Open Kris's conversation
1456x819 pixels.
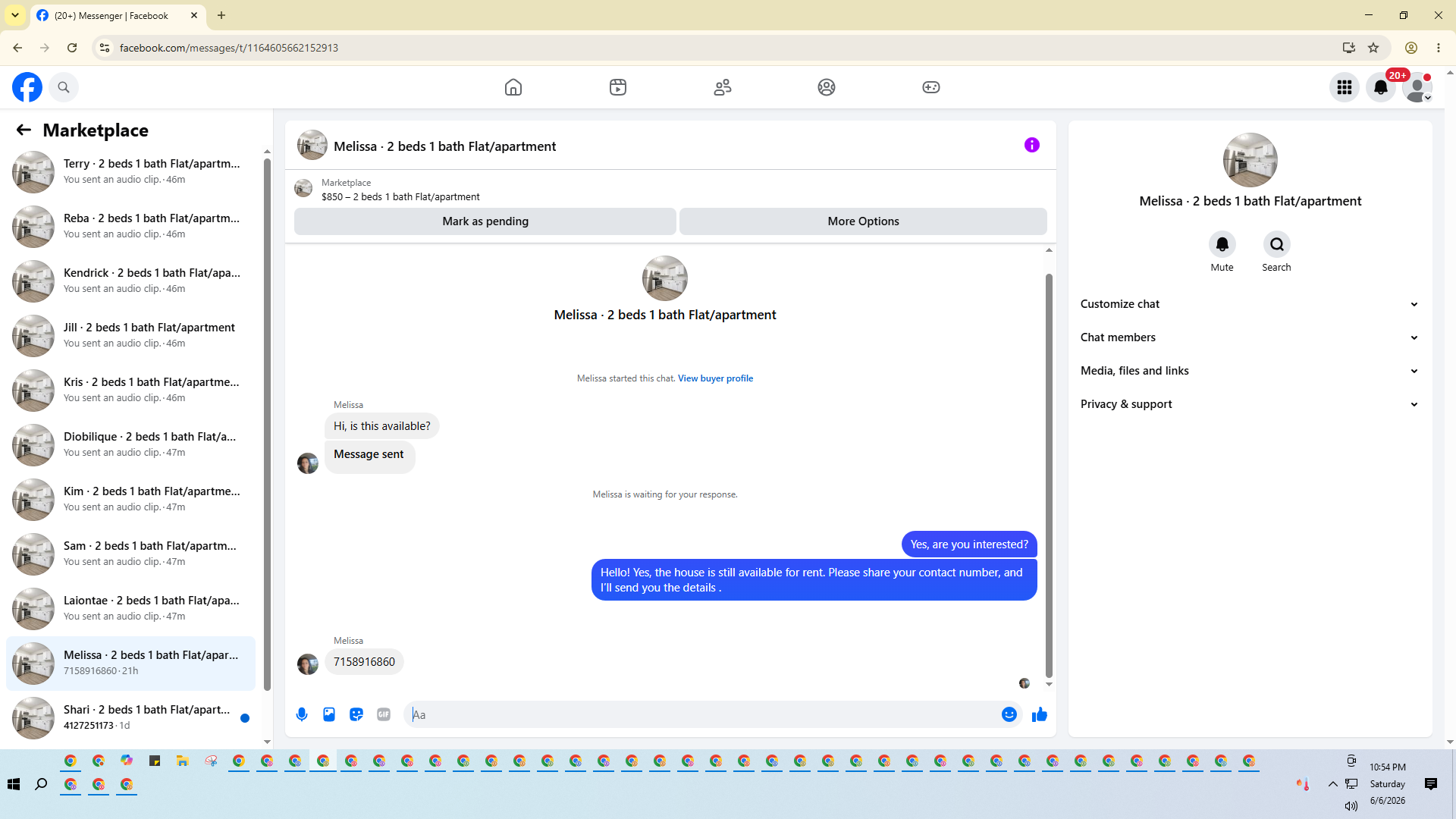pos(130,391)
